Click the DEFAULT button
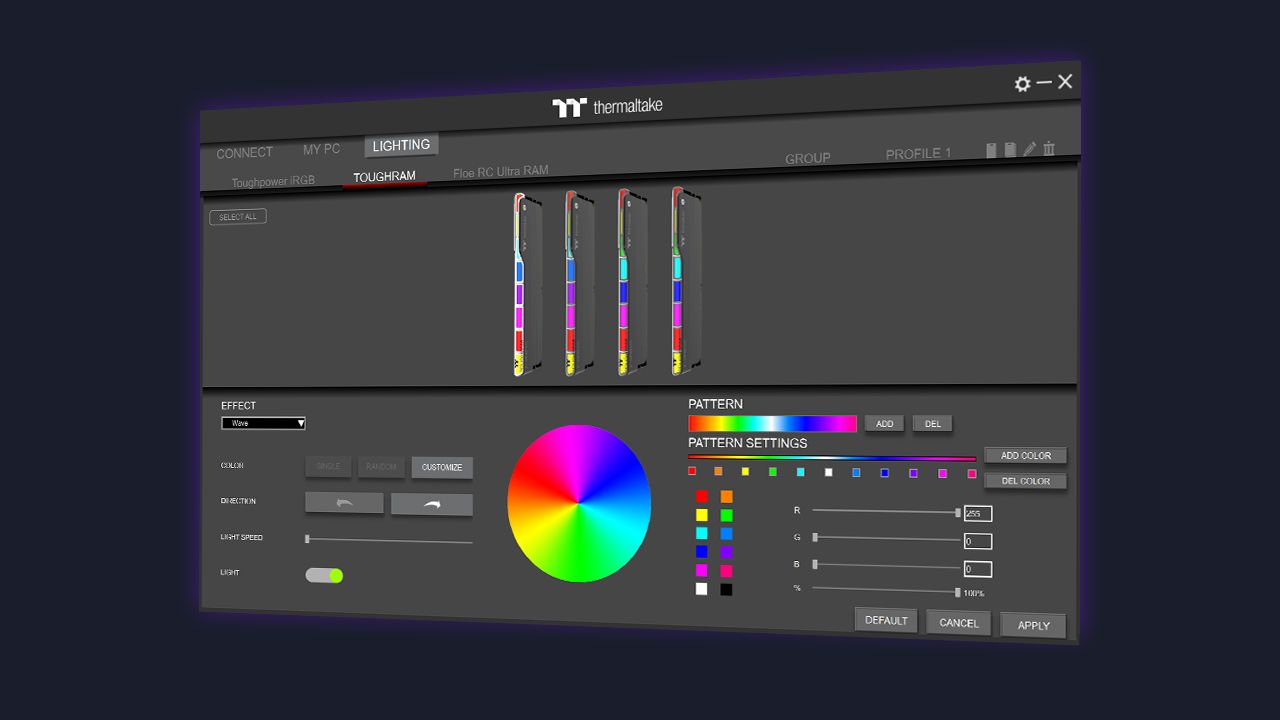1280x720 pixels. (x=886, y=620)
